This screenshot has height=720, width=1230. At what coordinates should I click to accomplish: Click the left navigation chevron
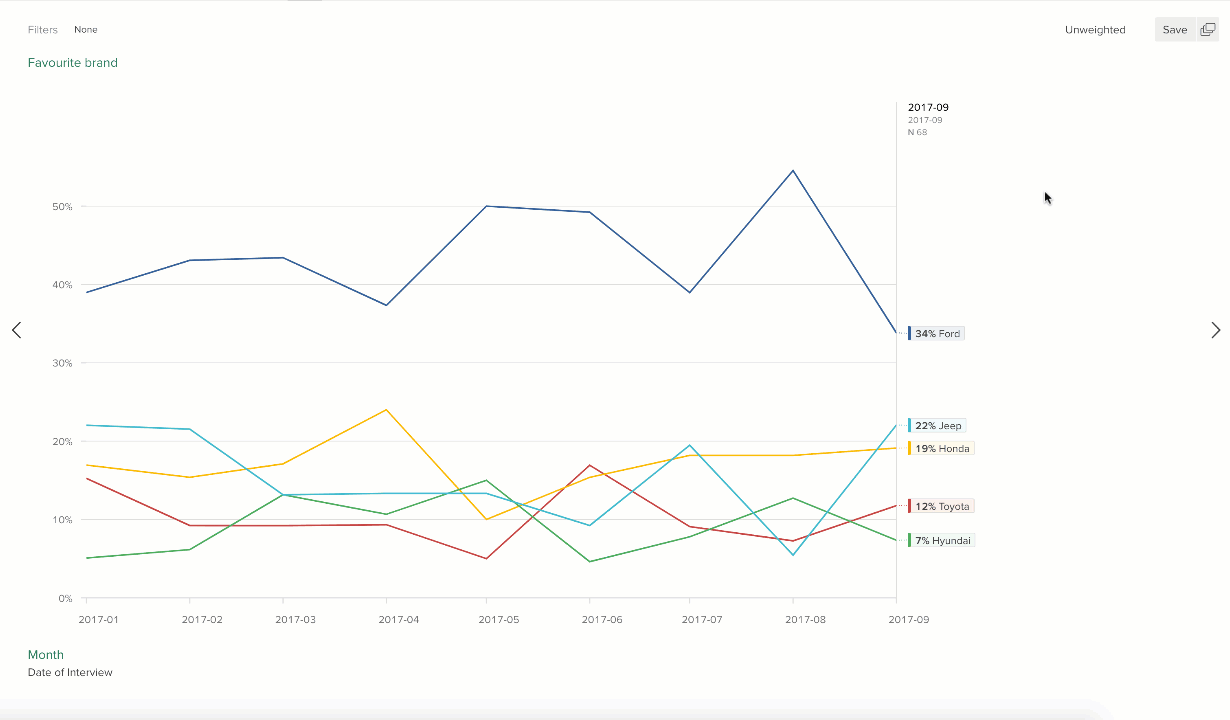(16, 330)
